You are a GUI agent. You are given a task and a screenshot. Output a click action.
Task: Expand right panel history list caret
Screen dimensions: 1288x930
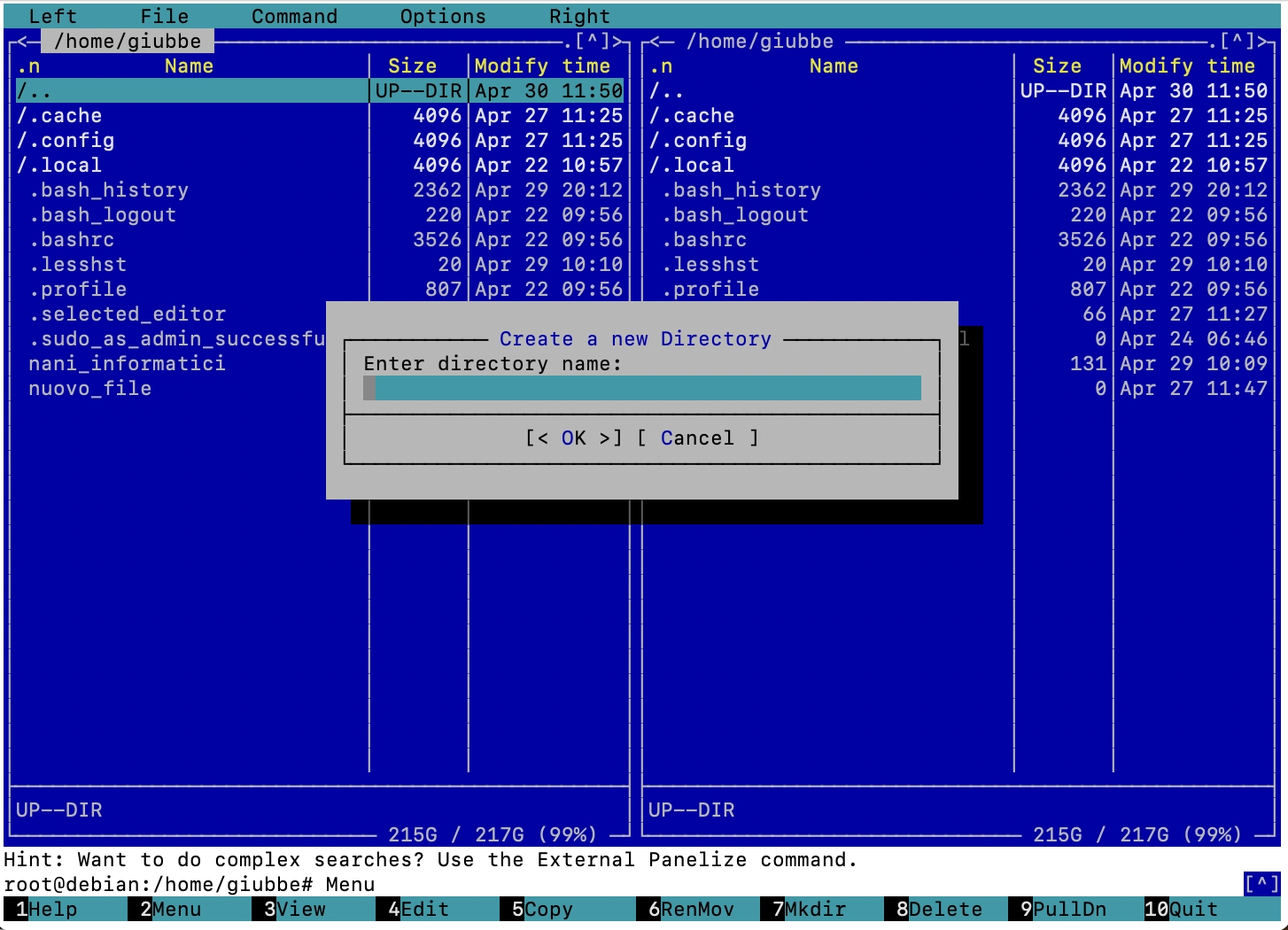point(1238,41)
